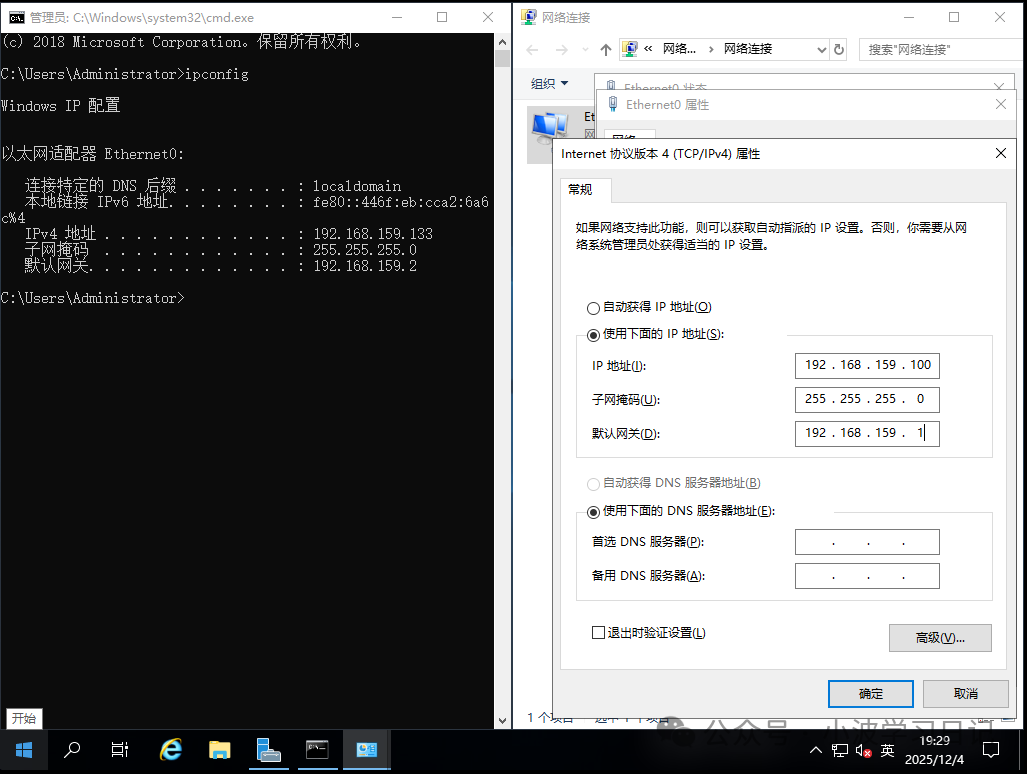This screenshot has width=1027, height=774.
Task: Close the IPv4 properties dialog
Action: (x=1000, y=153)
